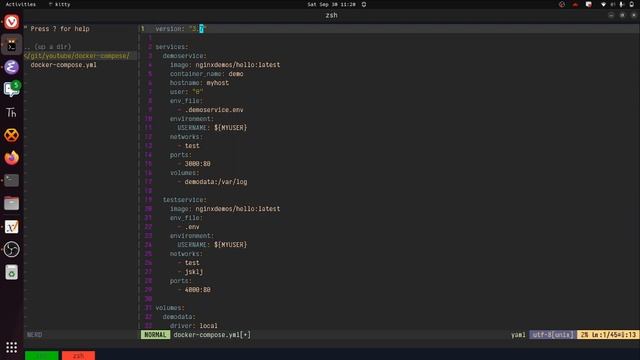Click the power icon in top bar
640x360 pixels.
point(631,4)
